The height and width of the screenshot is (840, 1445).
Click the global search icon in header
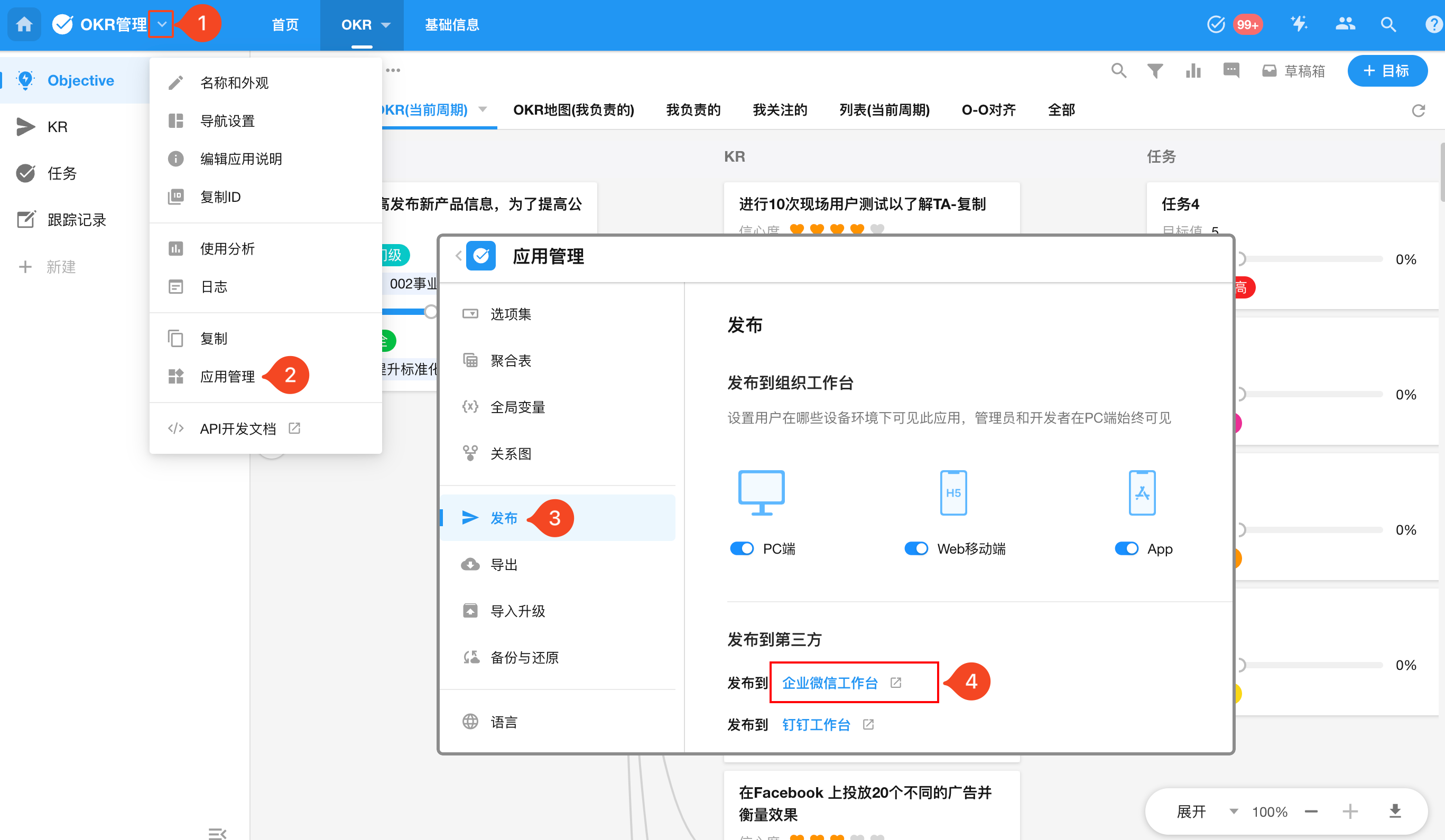1388,25
